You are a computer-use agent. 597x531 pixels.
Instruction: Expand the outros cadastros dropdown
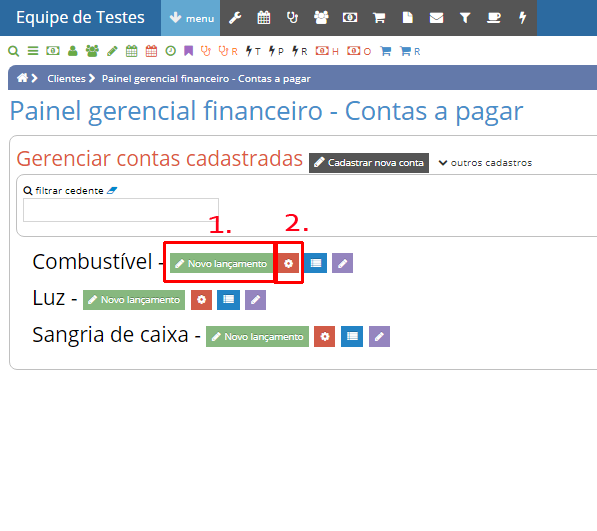(485, 163)
